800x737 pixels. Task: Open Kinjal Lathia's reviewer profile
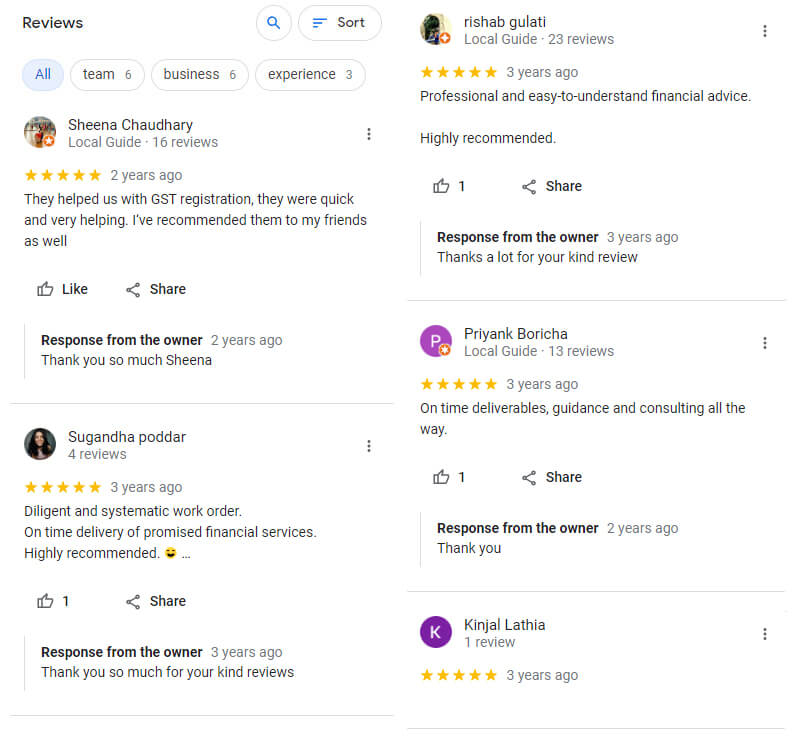[x=504, y=625]
